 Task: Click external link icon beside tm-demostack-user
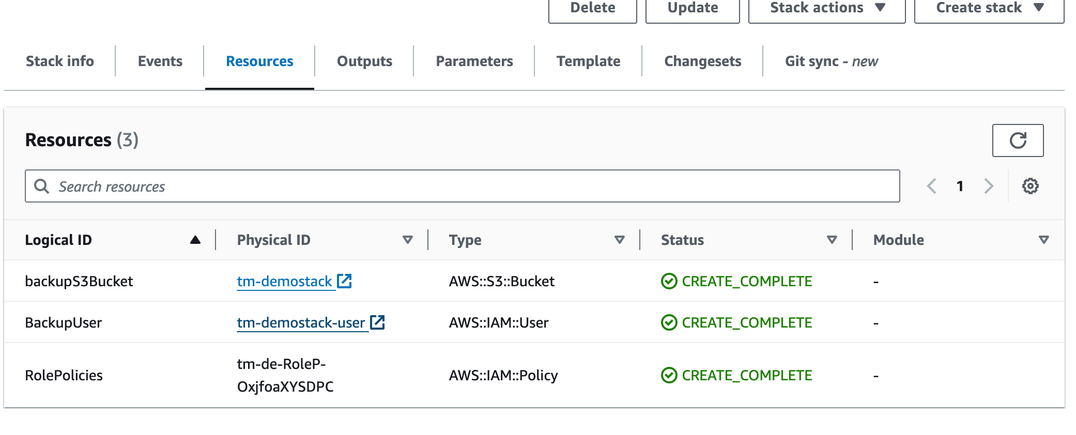tap(377, 322)
